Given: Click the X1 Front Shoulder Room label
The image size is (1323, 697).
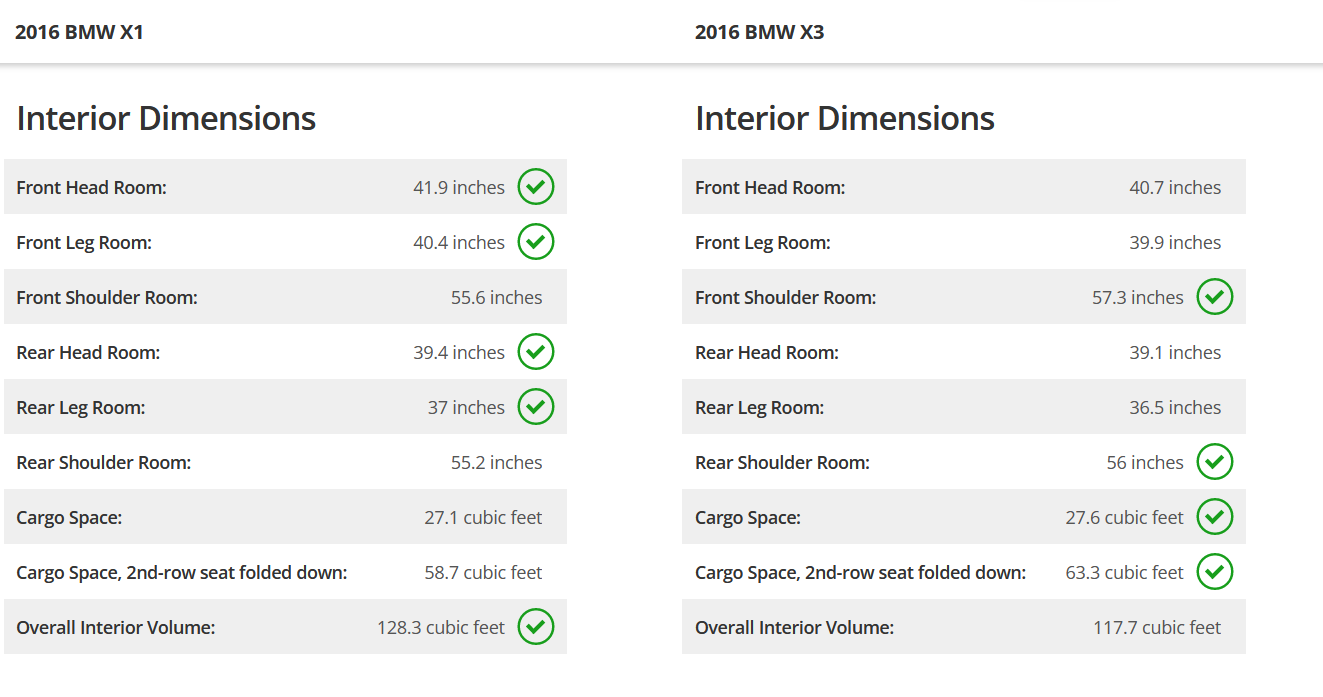Looking at the screenshot, I should coord(107,298).
